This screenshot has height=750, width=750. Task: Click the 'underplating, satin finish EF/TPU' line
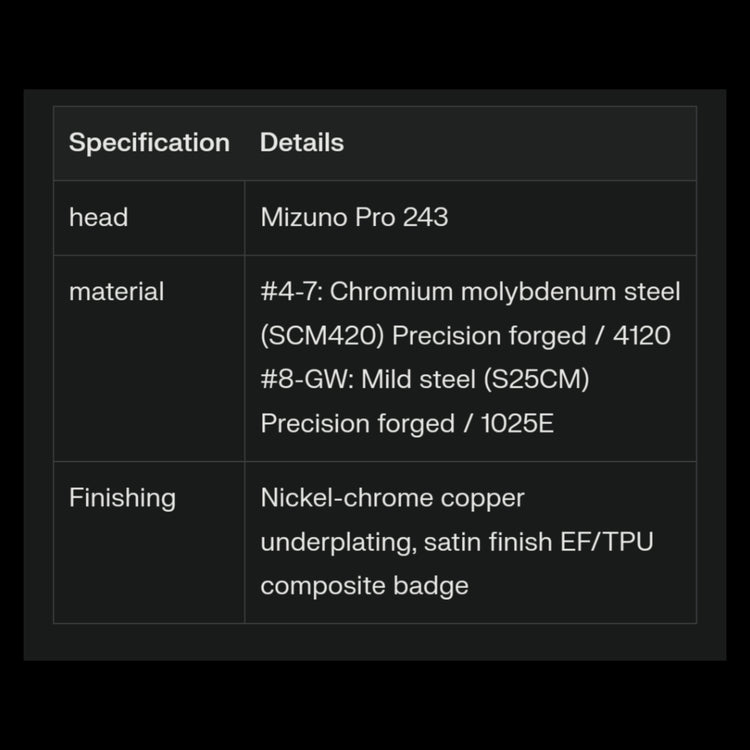coord(457,542)
